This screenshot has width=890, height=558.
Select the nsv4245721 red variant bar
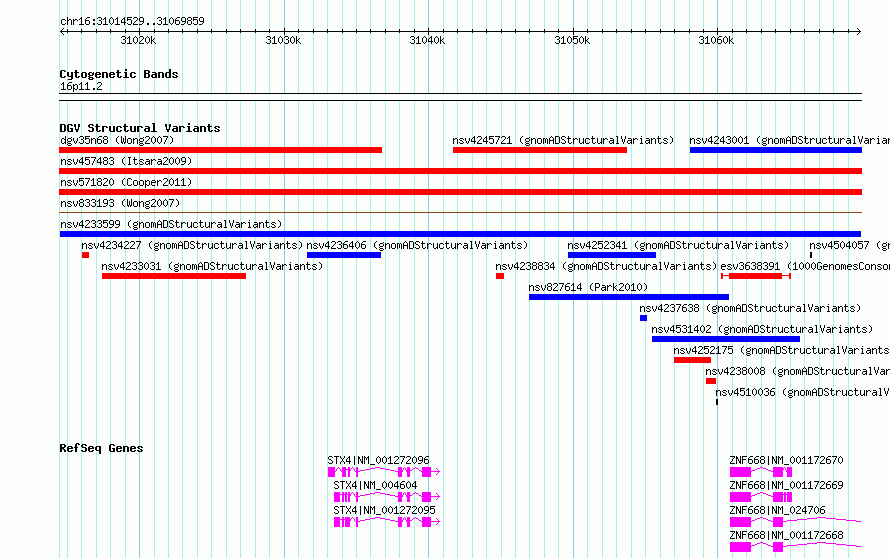click(540, 150)
